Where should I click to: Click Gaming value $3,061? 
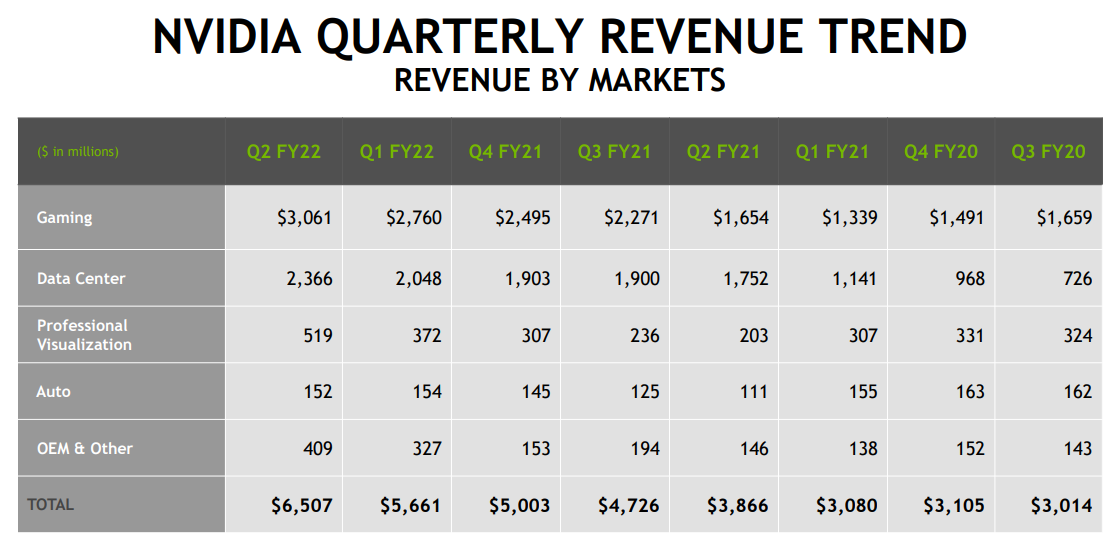pos(304,218)
